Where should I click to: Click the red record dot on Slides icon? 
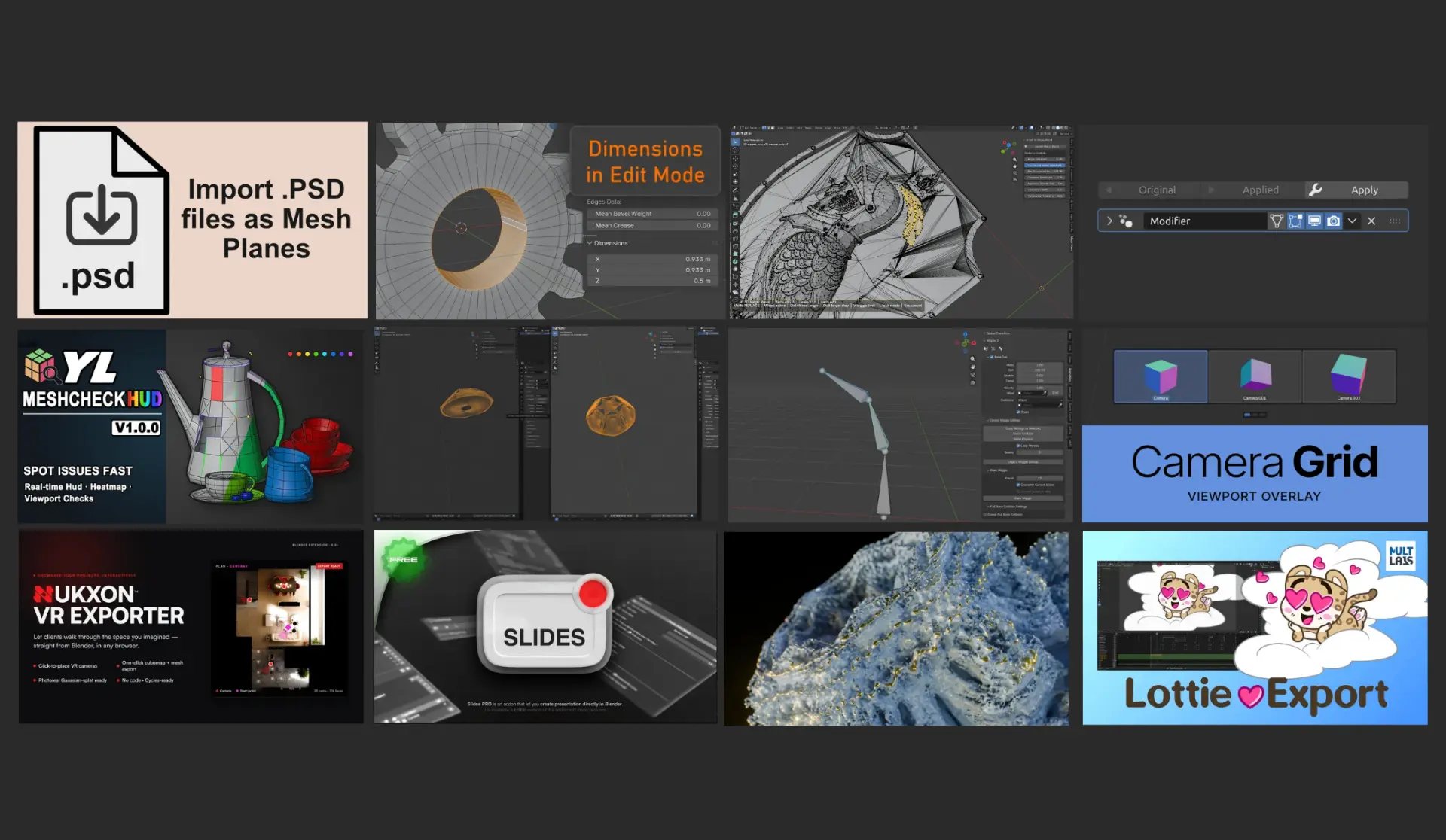point(593,594)
